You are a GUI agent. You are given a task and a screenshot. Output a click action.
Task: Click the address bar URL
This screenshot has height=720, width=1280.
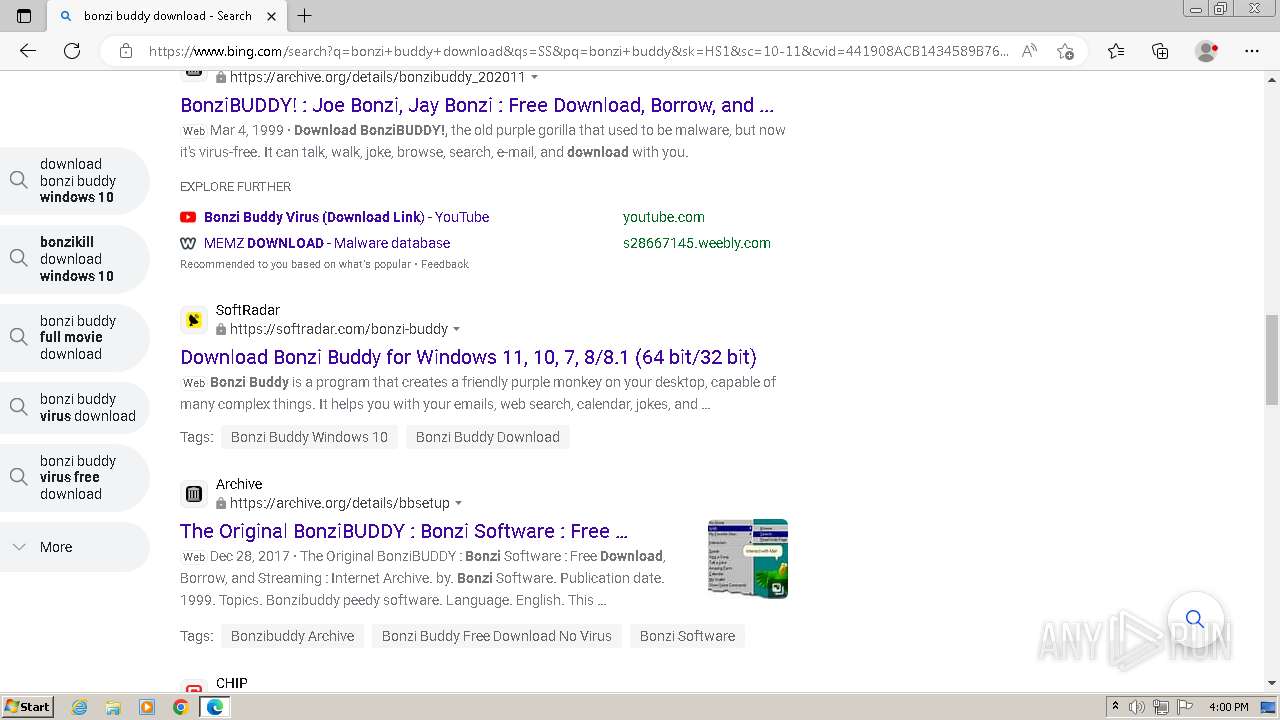578,51
